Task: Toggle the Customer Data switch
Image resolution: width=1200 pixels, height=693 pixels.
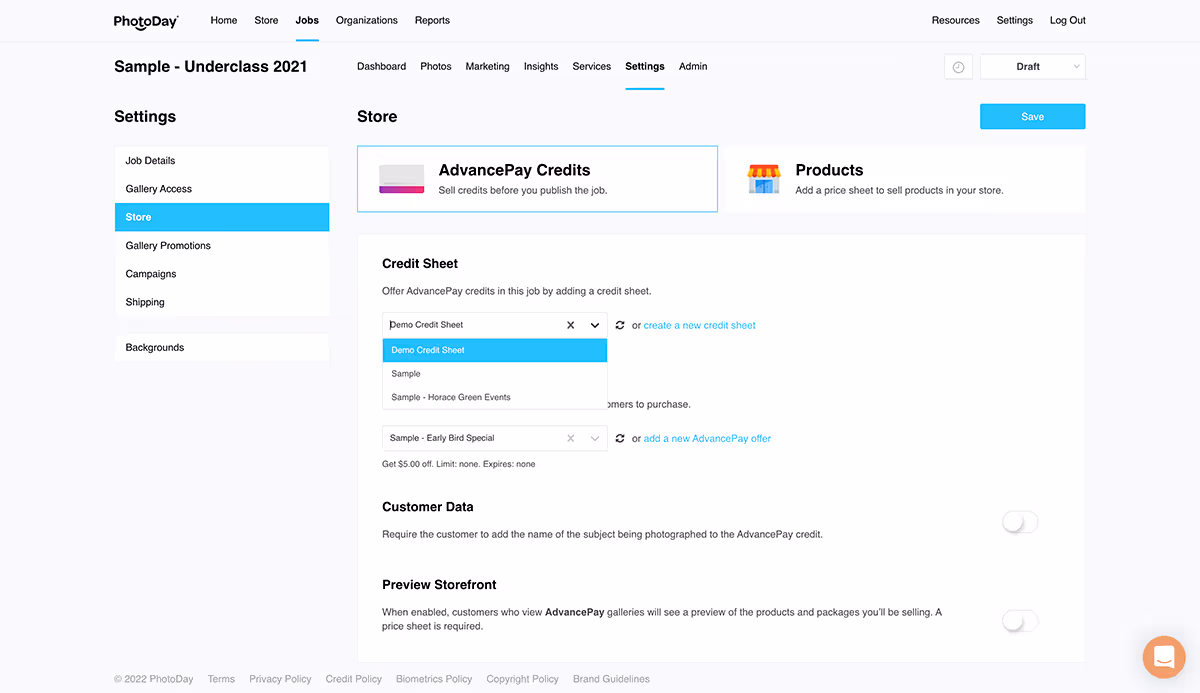Action: coord(1020,522)
